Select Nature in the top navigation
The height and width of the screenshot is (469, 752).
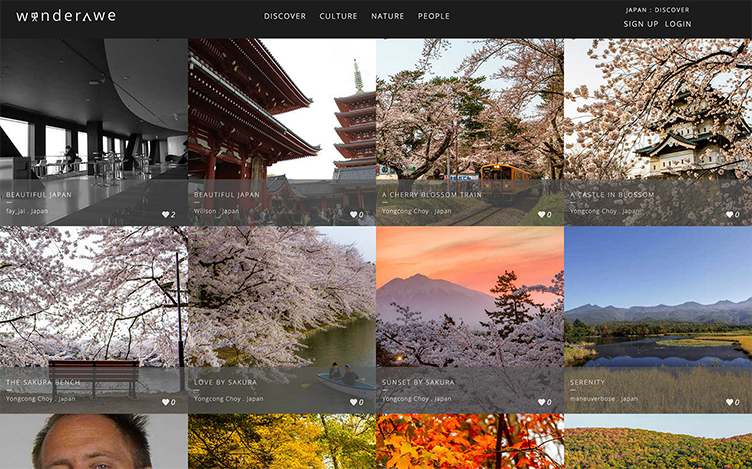tap(387, 16)
